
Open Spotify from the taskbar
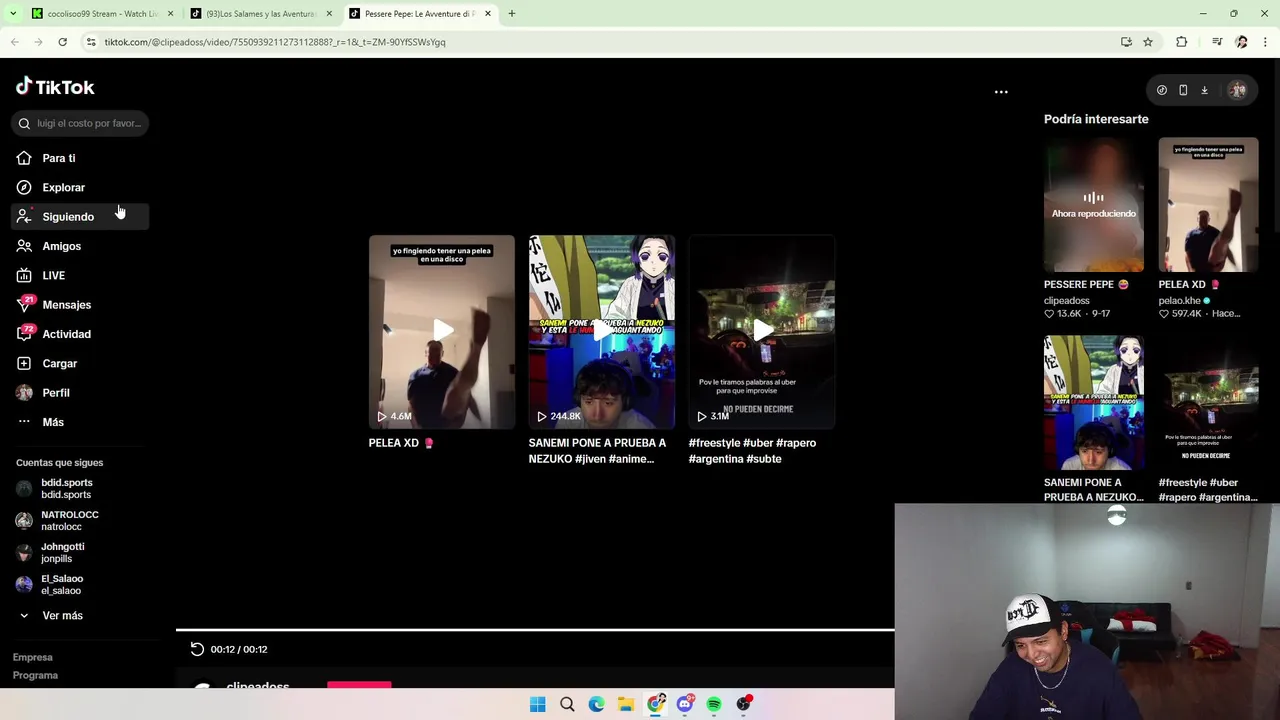[x=714, y=704]
